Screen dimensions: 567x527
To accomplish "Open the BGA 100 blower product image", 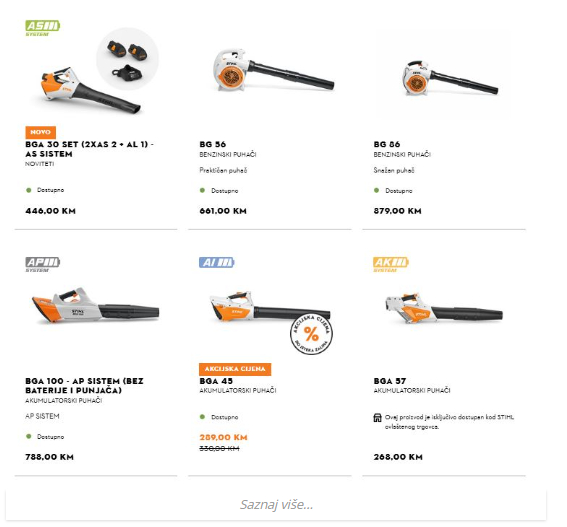I will (95, 306).
